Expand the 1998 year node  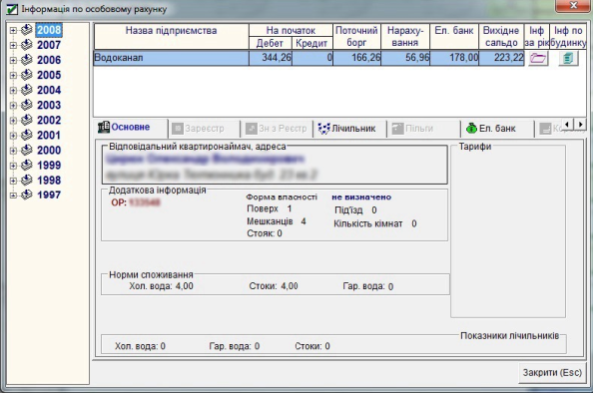click(13, 180)
